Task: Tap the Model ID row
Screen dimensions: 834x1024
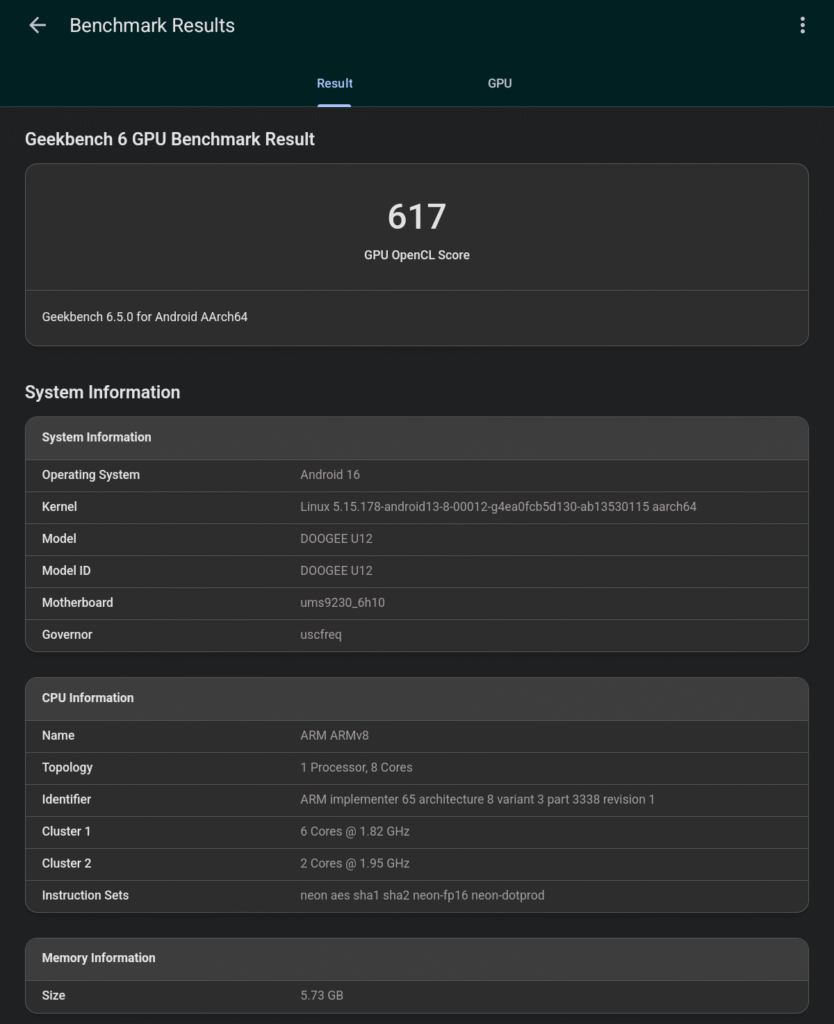Action: (416, 571)
